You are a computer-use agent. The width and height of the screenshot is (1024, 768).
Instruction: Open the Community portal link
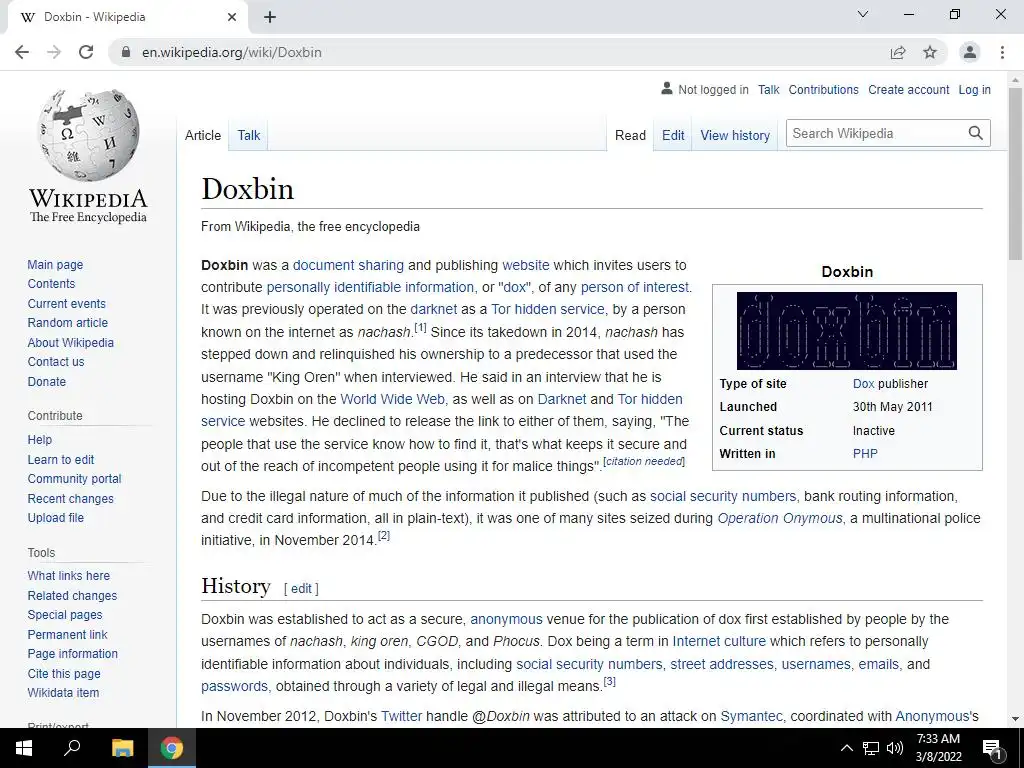point(74,479)
